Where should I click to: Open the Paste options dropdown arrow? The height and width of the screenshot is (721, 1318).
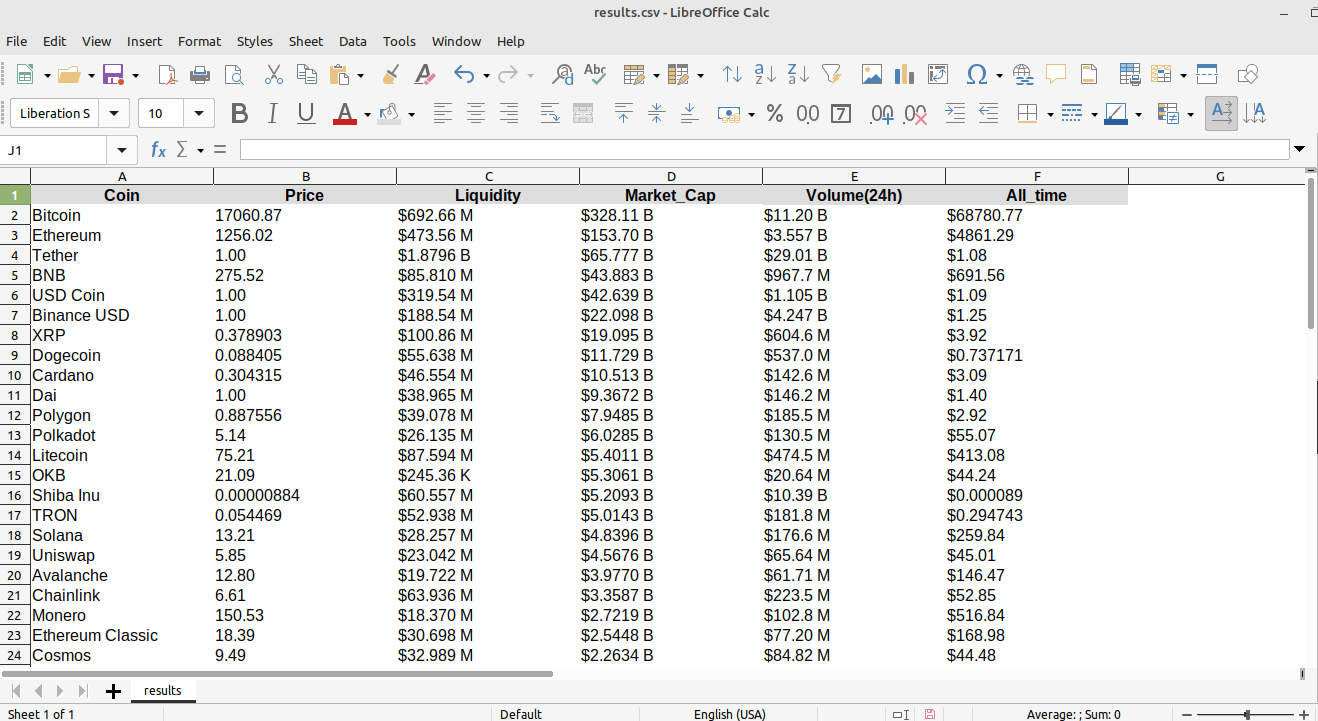(361, 75)
